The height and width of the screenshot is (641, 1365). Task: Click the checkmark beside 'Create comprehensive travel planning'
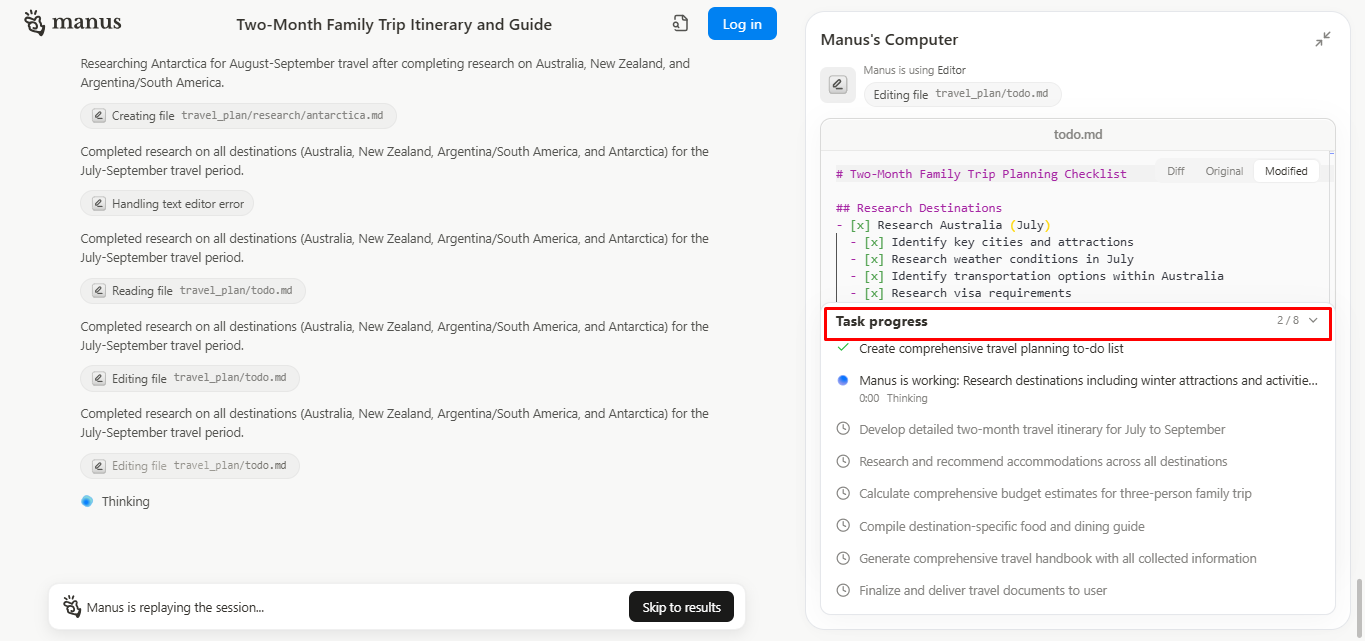point(842,348)
